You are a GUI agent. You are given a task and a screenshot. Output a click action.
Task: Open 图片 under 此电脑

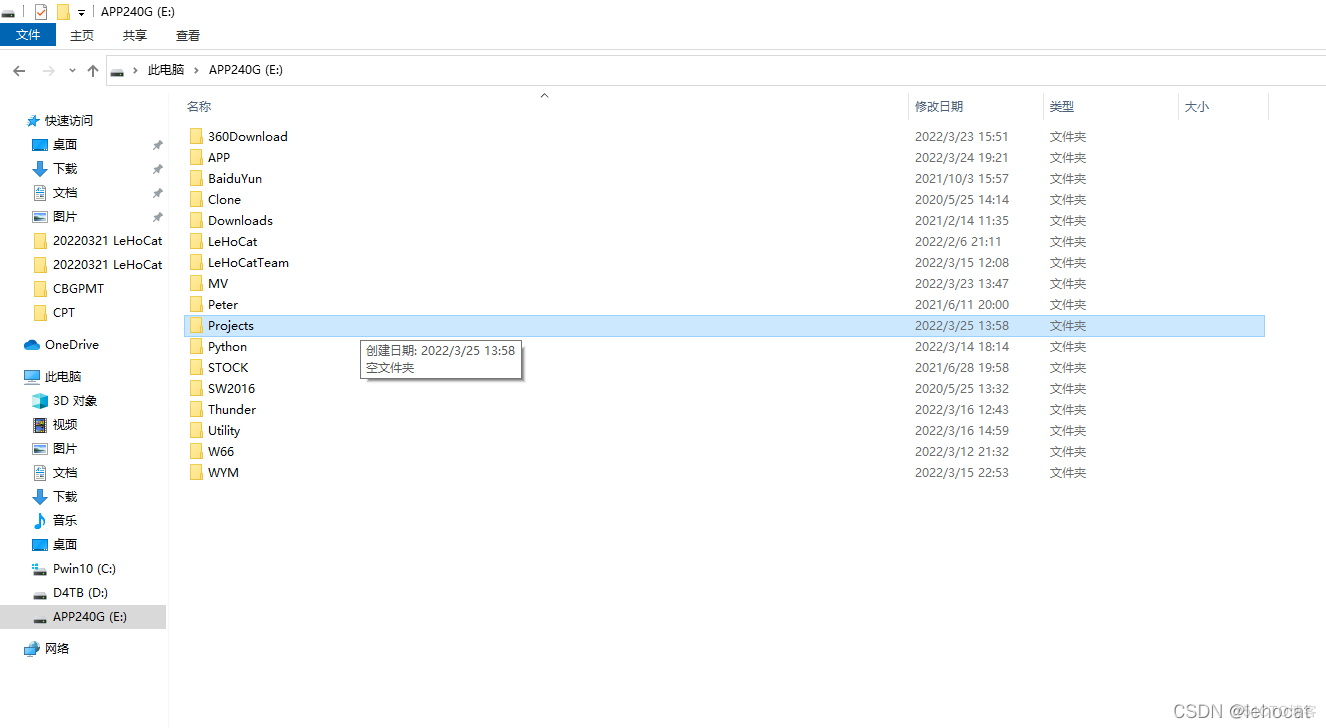pyautogui.click(x=65, y=448)
